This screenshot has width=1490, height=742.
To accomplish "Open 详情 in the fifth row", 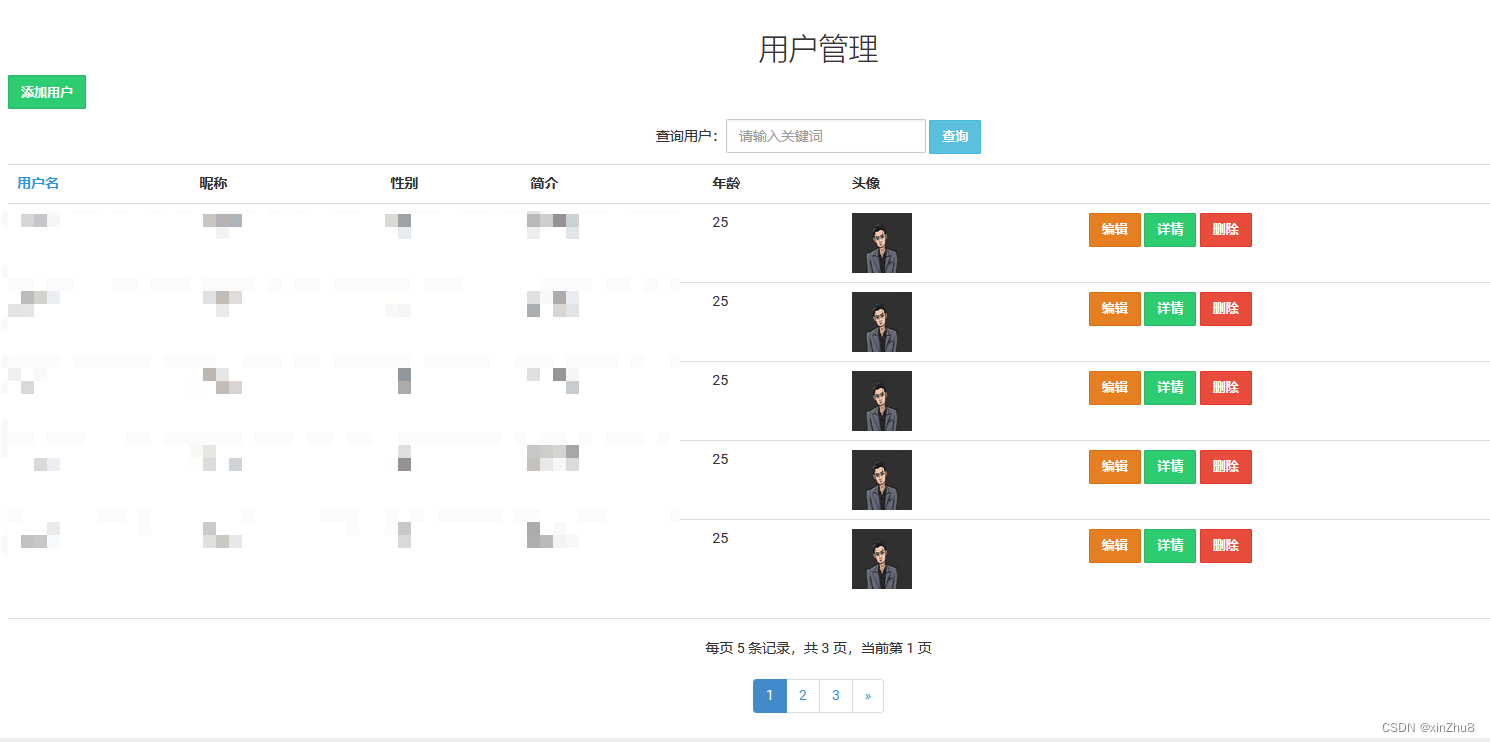I will pos(1169,546).
